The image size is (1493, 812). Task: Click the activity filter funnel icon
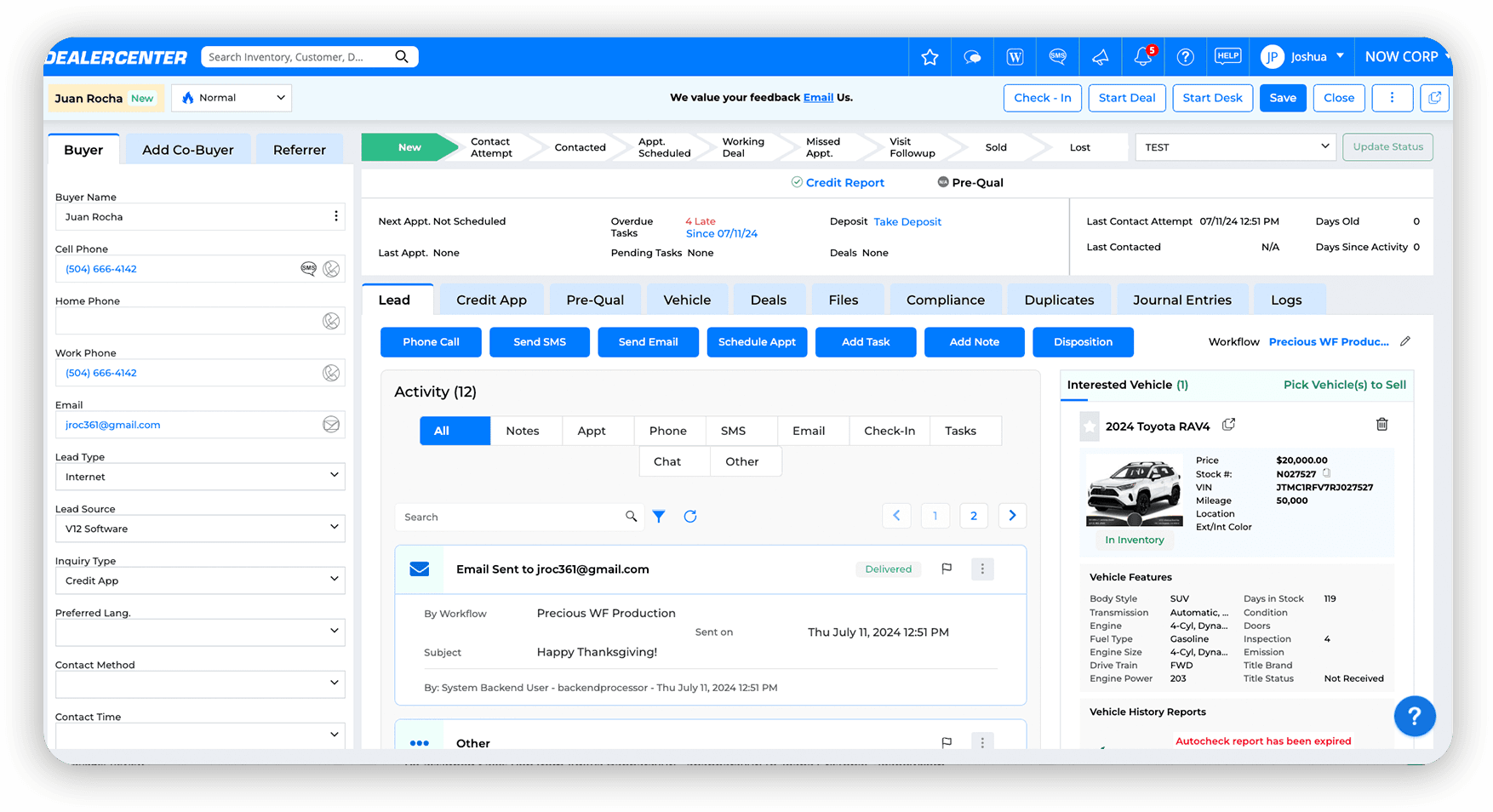pos(659,516)
